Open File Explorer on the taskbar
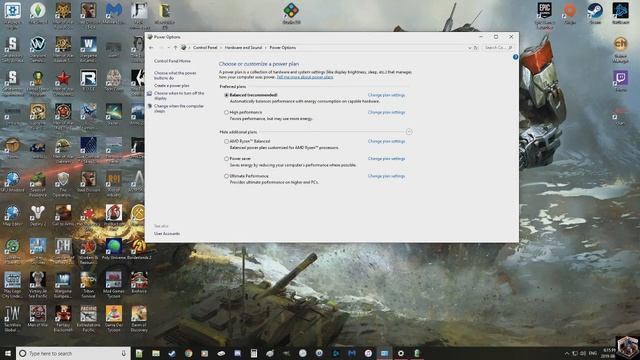 click(156, 353)
